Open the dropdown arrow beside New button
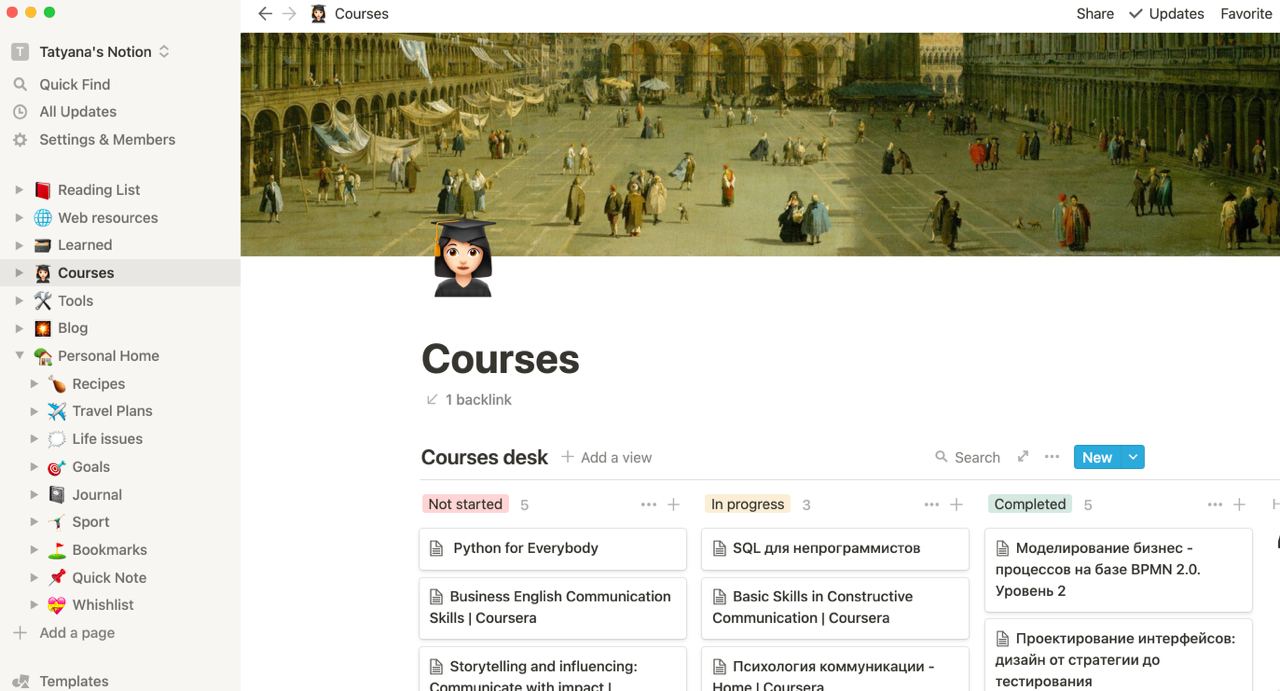Viewport: 1280px width, 691px height. tap(1133, 457)
